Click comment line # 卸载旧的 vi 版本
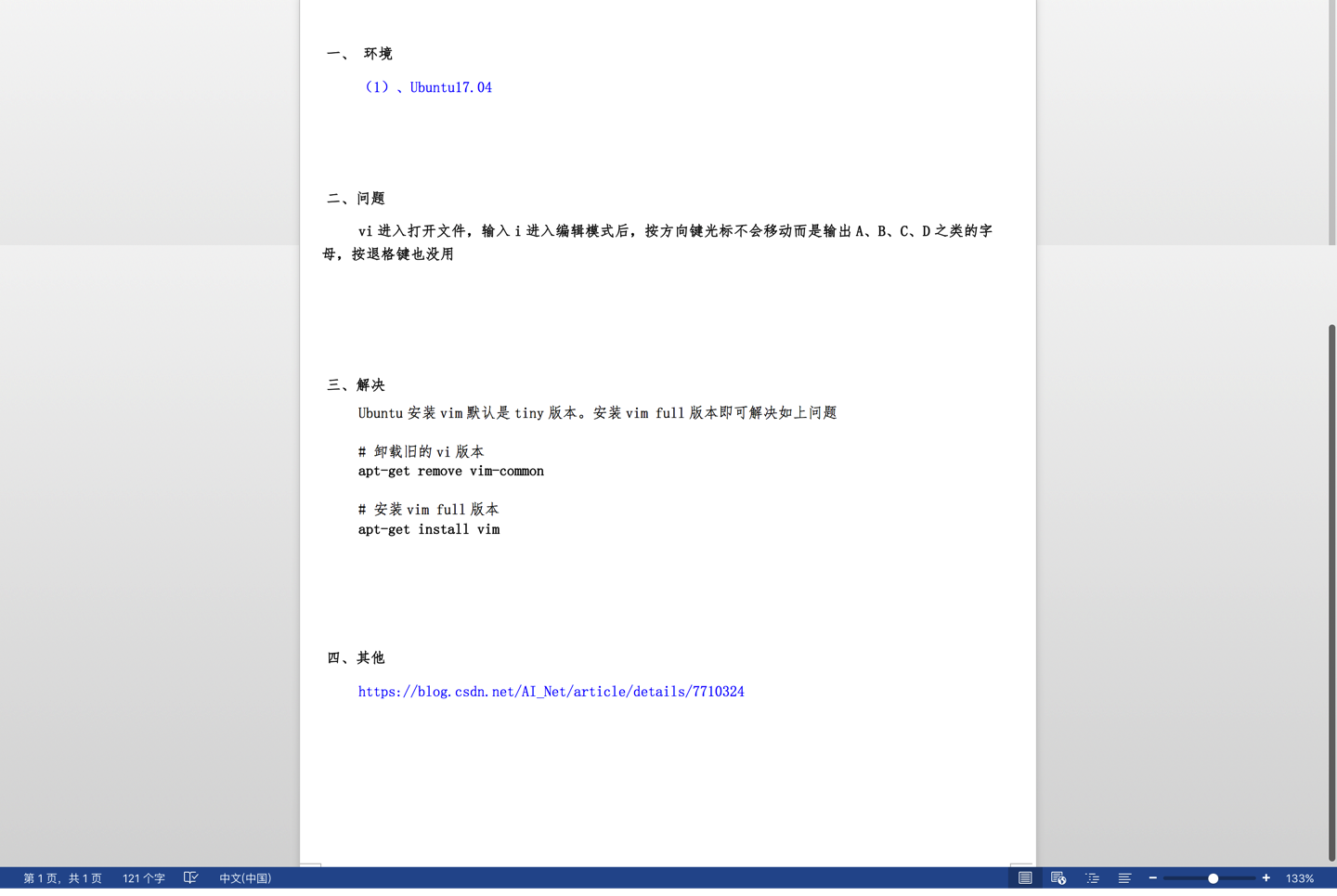 click(x=422, y=451)
